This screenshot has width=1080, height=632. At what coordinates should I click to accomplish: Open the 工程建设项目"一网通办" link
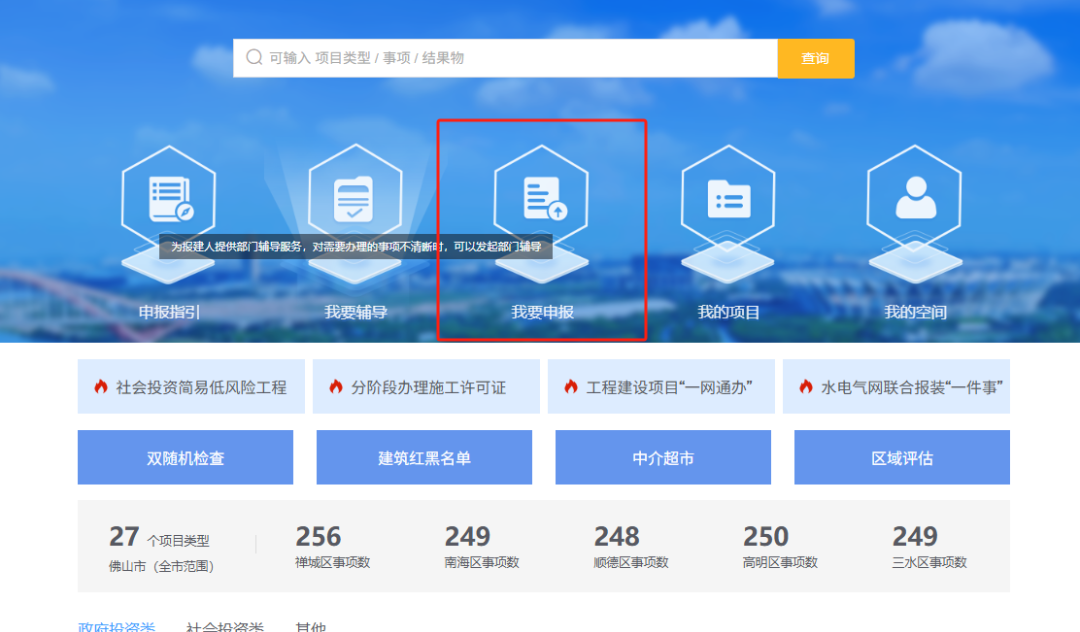(668, 387)
